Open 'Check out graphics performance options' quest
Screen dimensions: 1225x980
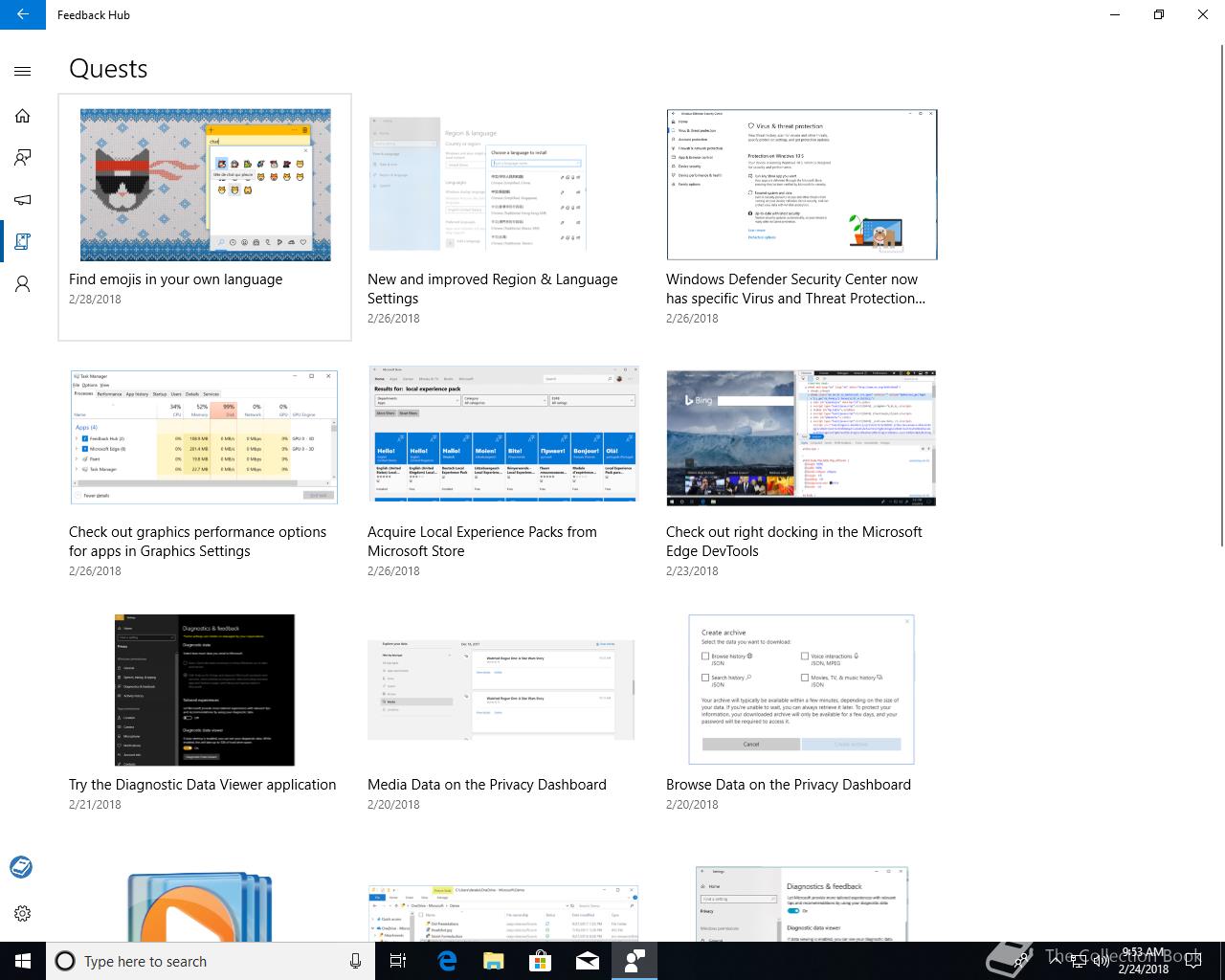tap(198, 542)
